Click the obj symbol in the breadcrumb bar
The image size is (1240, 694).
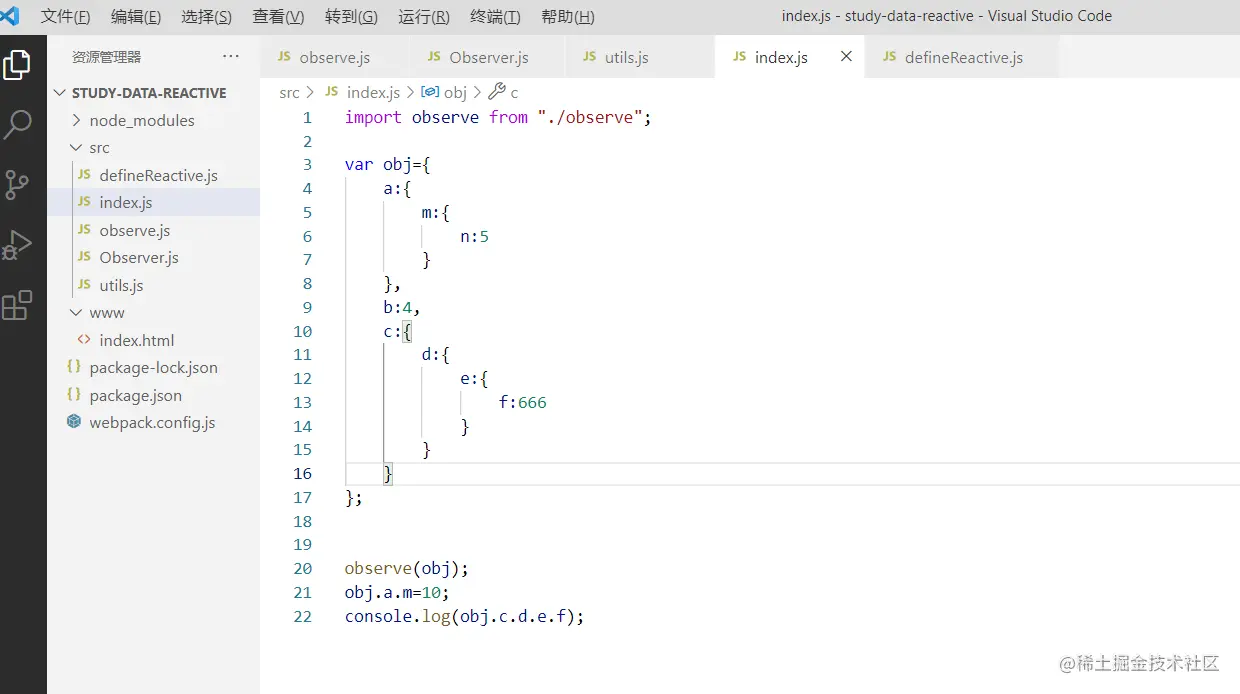455,92
